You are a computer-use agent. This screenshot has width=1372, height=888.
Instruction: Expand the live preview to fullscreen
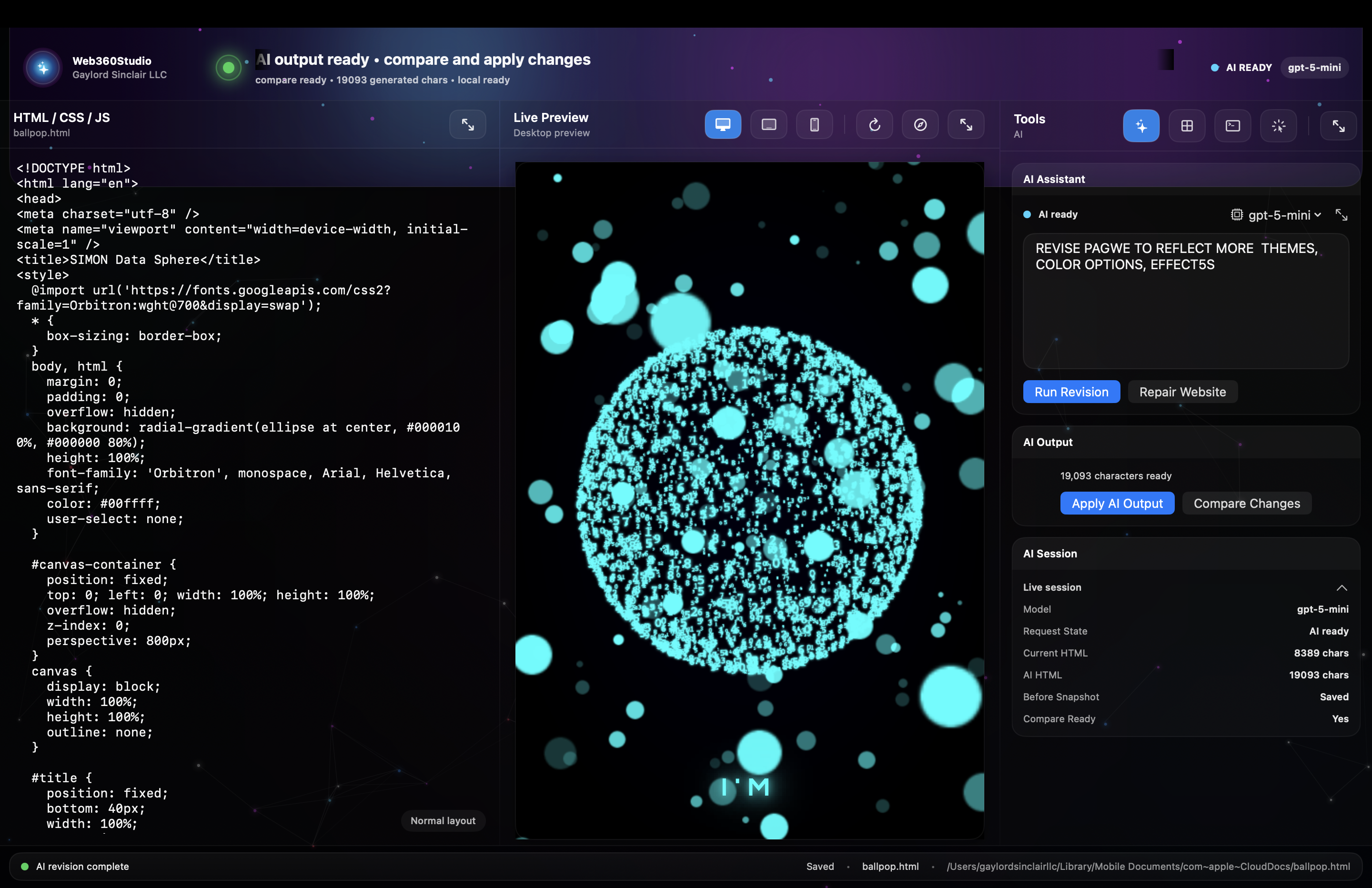point(966,124)
